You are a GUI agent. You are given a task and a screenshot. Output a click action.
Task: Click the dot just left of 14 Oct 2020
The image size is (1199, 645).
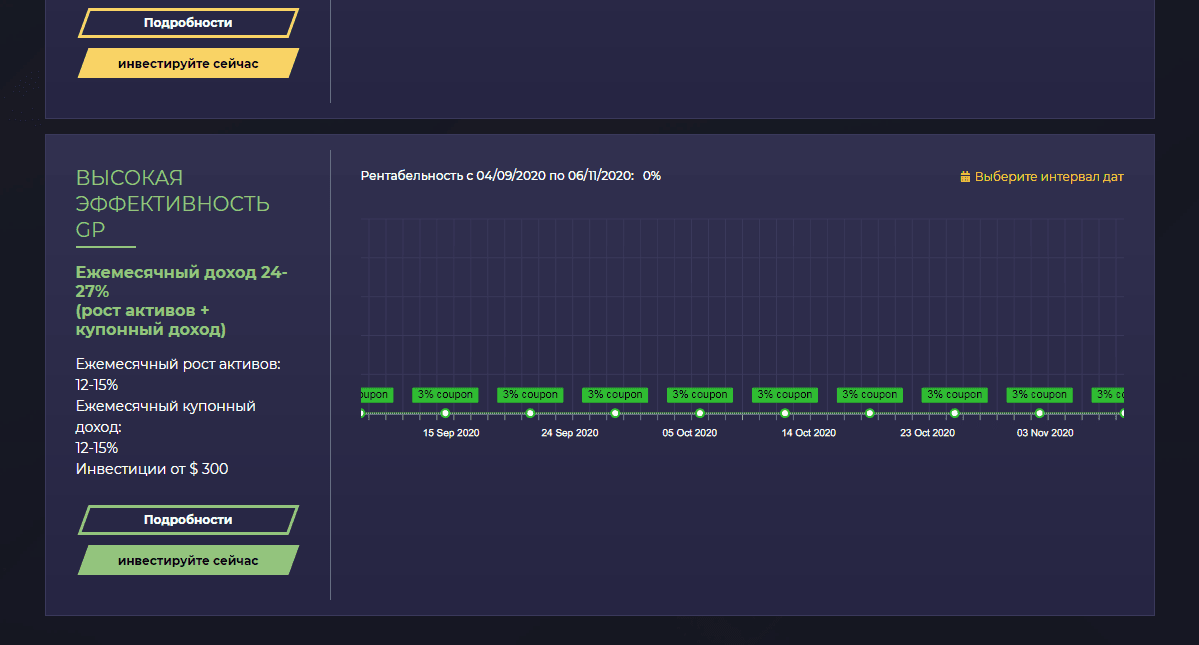click(785, 413)
